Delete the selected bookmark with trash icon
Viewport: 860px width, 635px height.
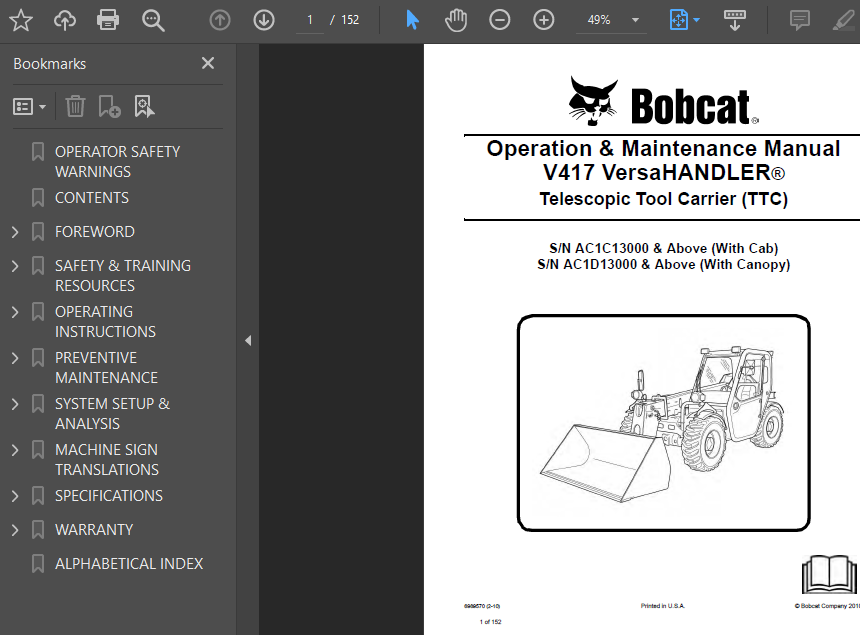coord(75,106)
